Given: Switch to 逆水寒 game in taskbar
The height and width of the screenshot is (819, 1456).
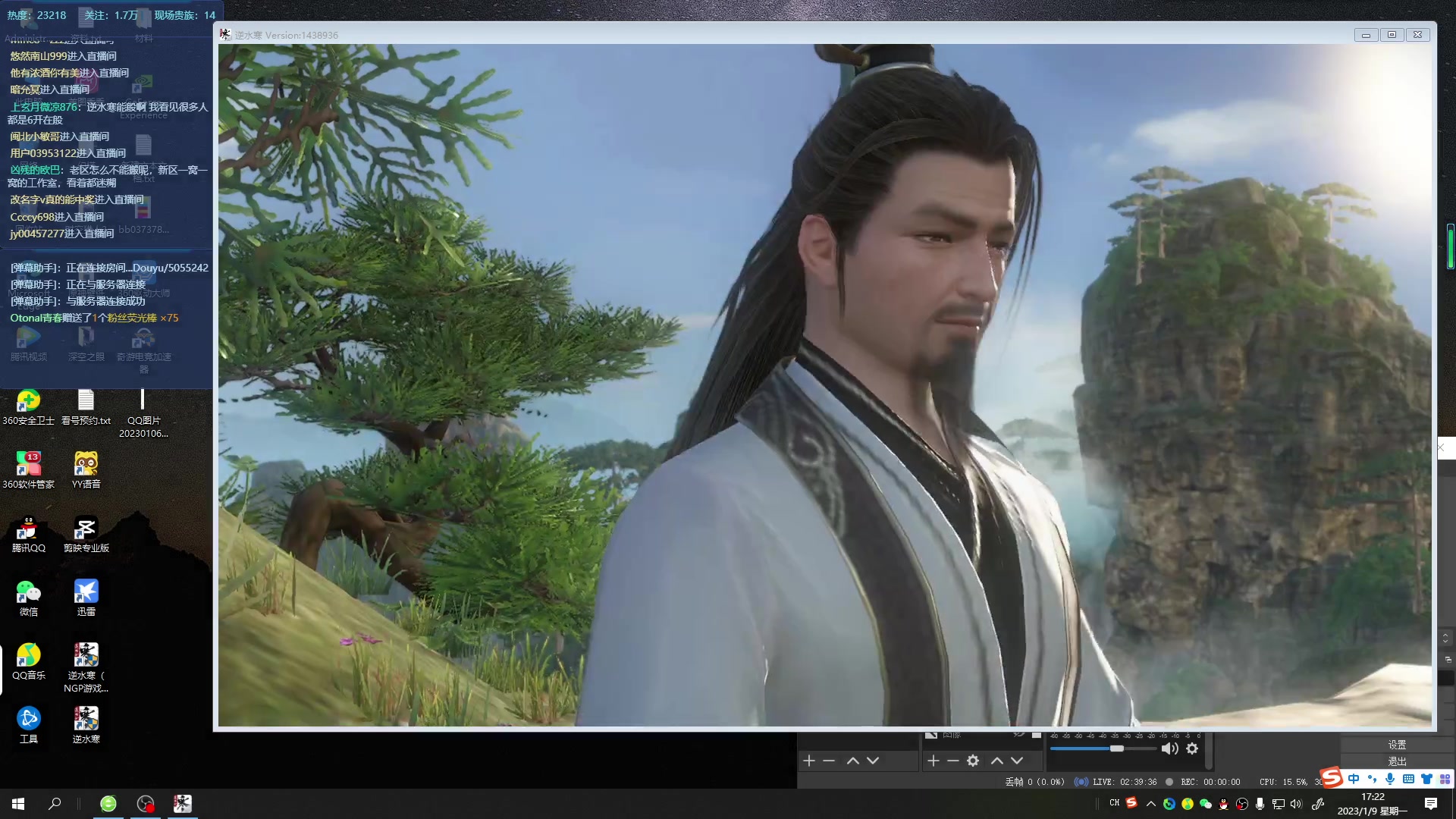Looking at the screenshot, I should click(182, 804).
